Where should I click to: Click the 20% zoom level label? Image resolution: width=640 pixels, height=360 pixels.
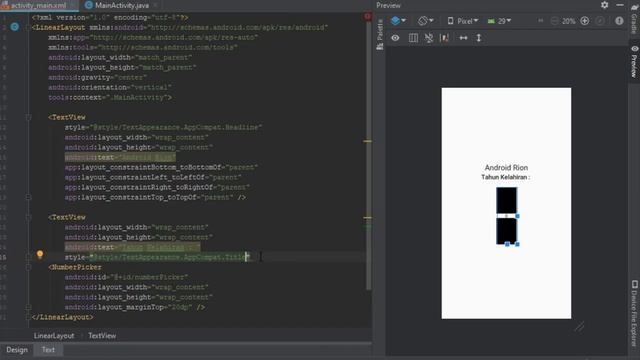click(x=569, y=21)
